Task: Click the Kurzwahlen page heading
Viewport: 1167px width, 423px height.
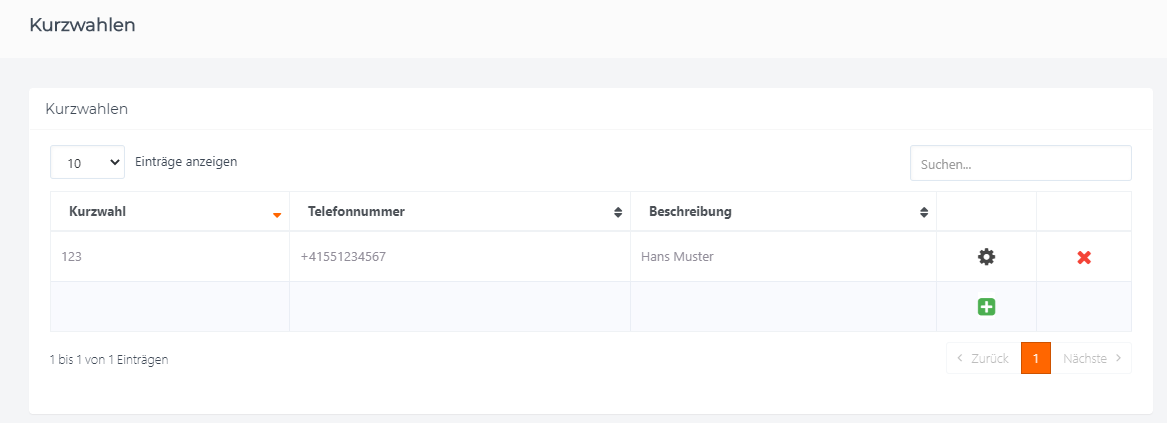Action: tap(82, 25)
